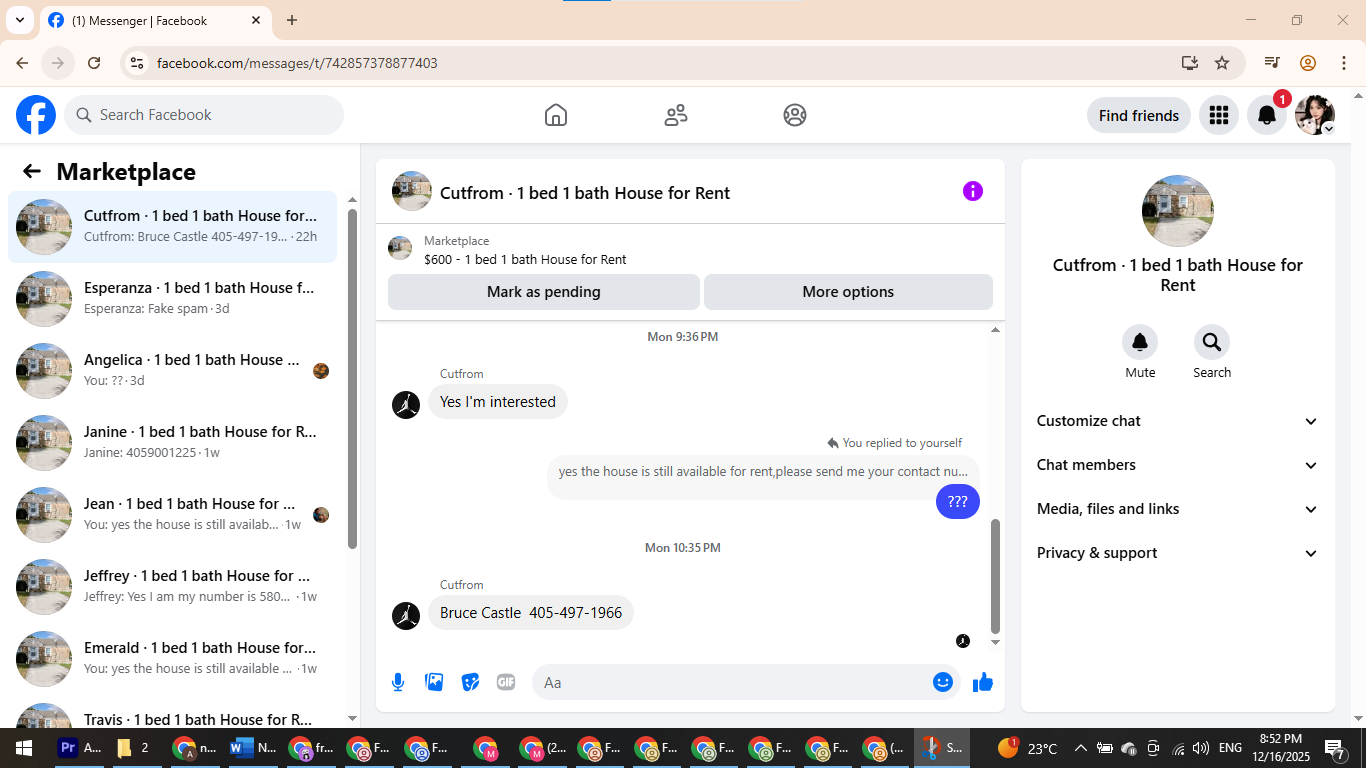
Task: Open the Groups icon in top navigation
Action: pyautogui.click(x=795, y=115)
